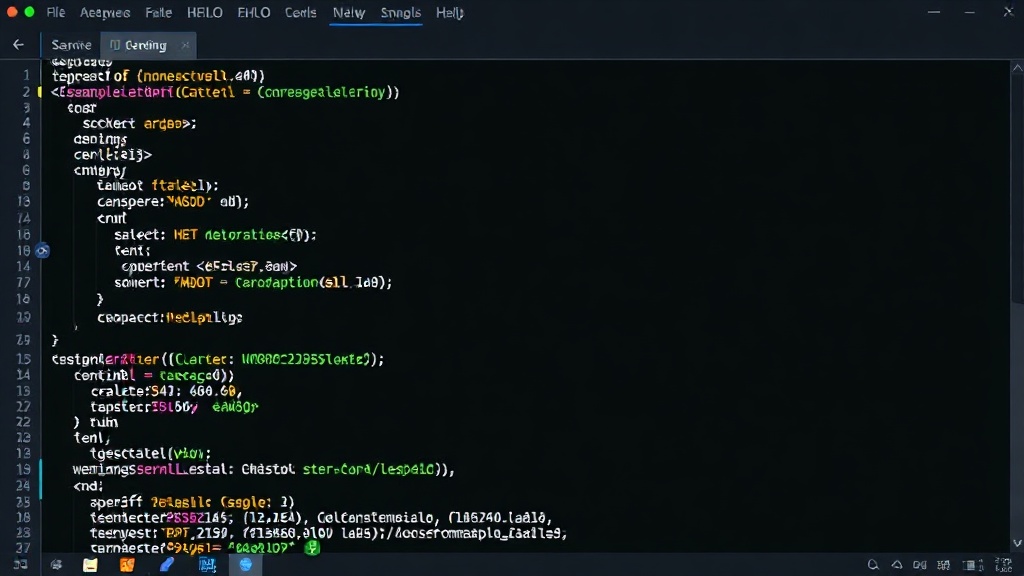Viewport: 1024px width, 576px height.
Task: Open the Aeapwes menu
Action: 104,12
